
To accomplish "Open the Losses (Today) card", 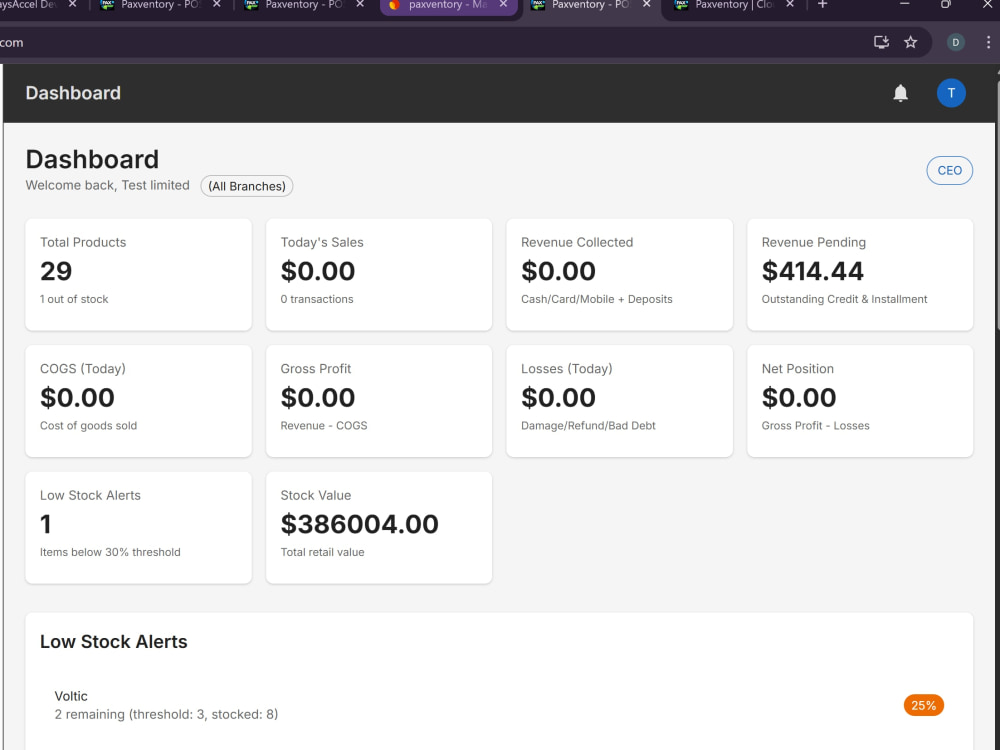I will coord(619,401).
